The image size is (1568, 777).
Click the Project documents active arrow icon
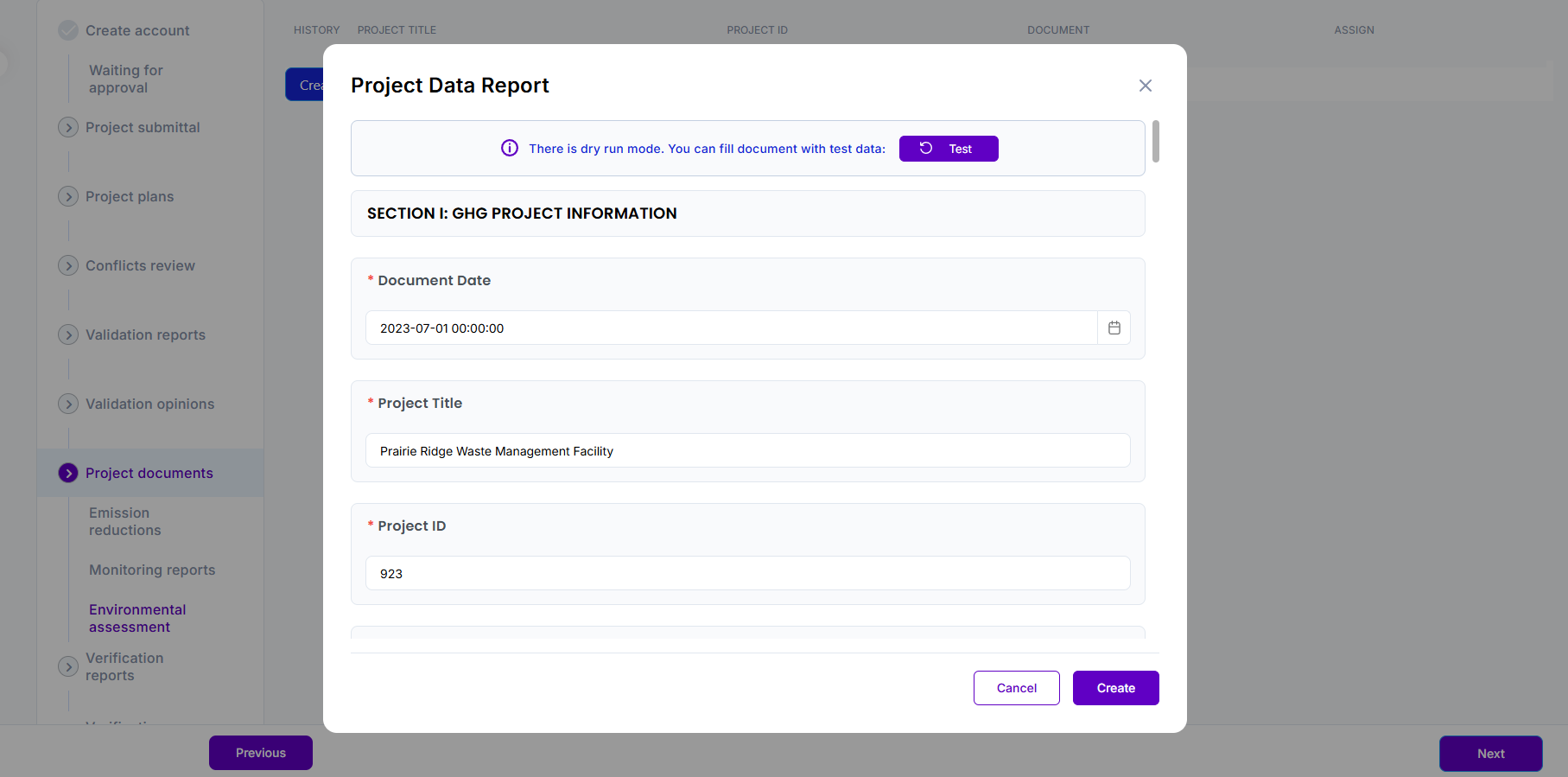point(68,473)
